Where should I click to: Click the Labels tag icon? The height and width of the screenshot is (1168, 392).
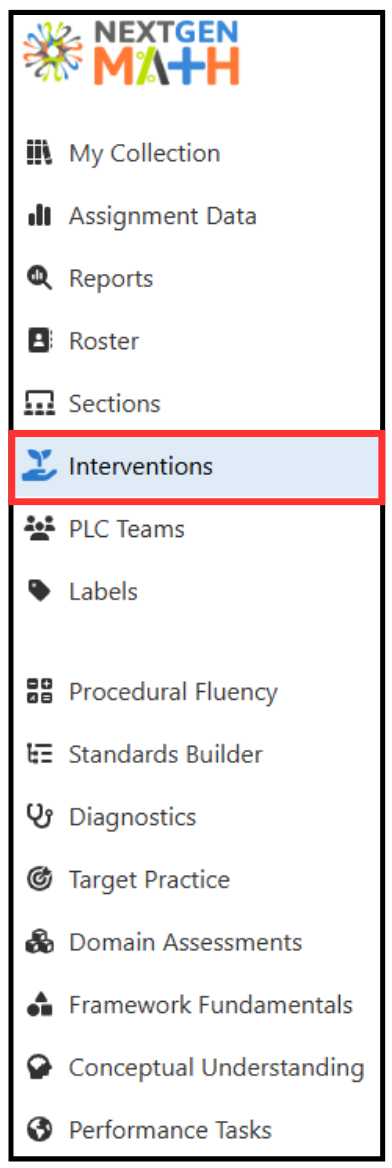tap(39, 591)
